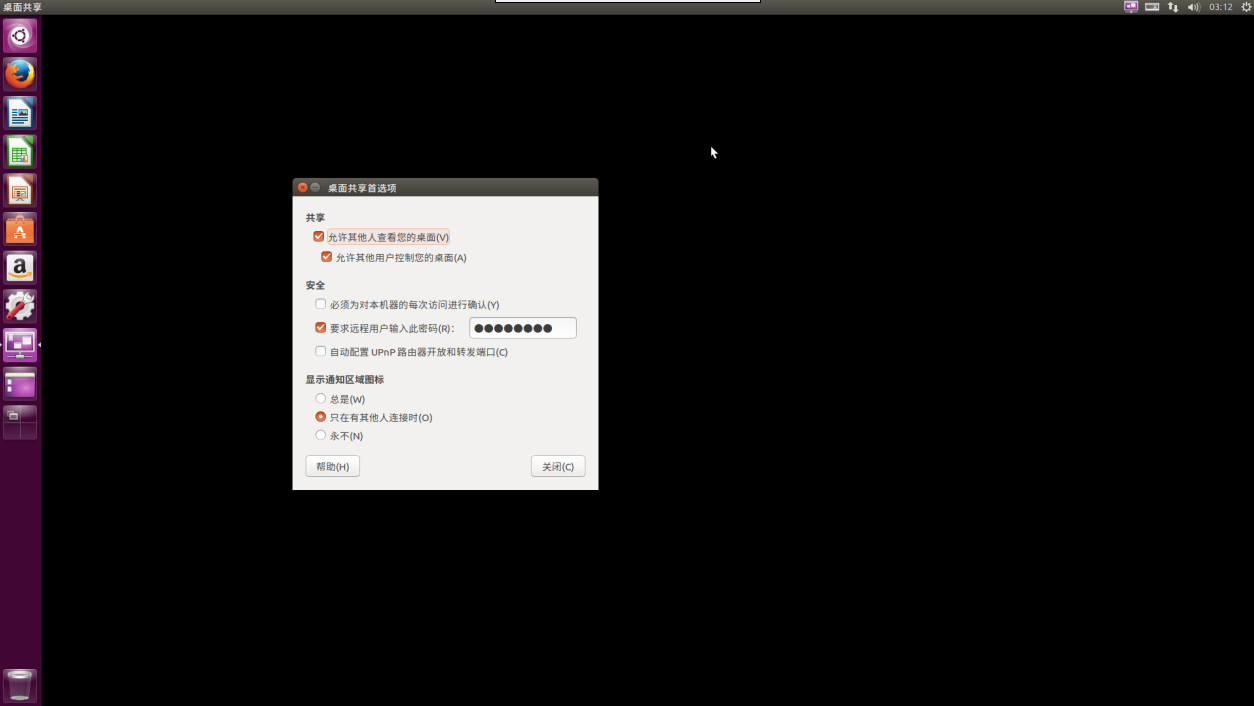
Task: Enable 自动配置 UPnP 路由器 checkbox
Action: [x=320, y=351]
